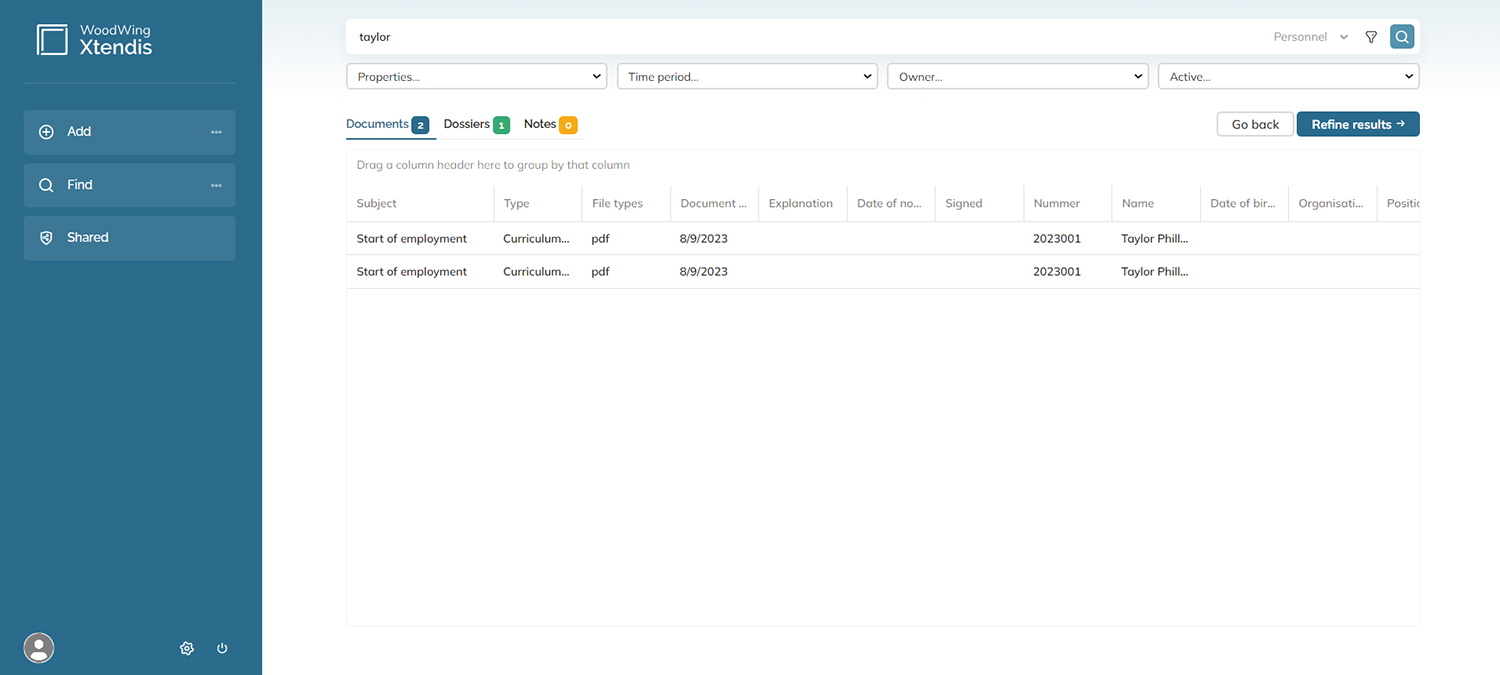Click the Refine results button
This screenshot has width=1500, height=675.
(1358, 124)
